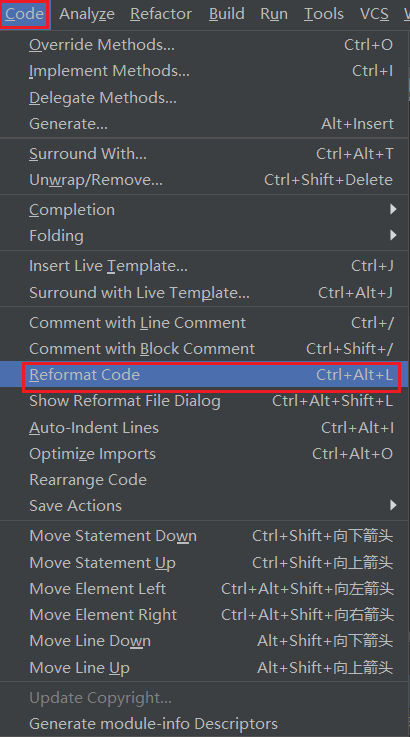The image size is (410, 737).
Task: Choose Override Methods... option
Action: click(205, 45)
